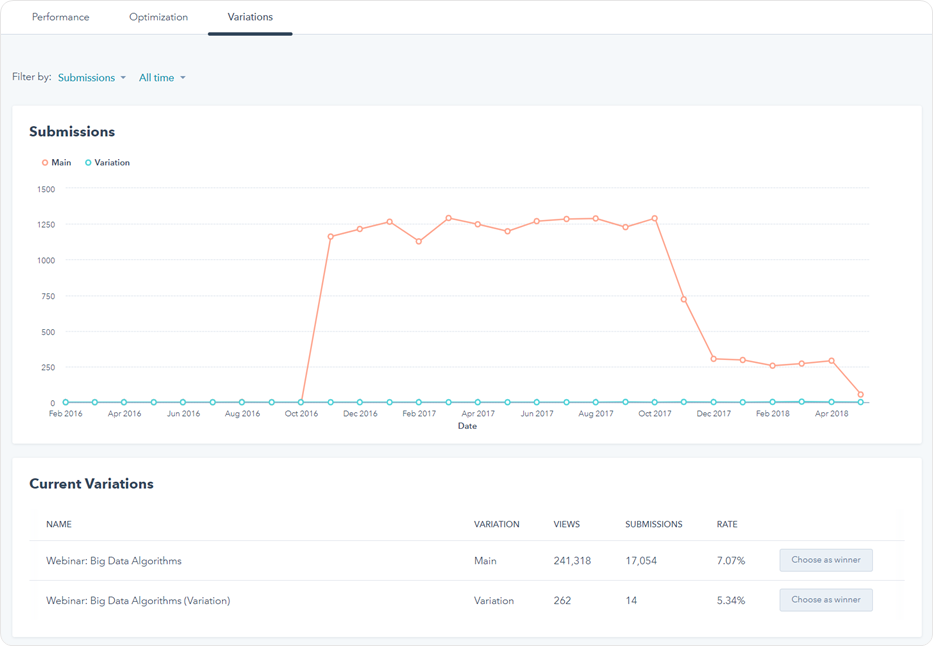Open the Submissions filter dropdown
Image resolution: width=933 pixels, height=646 pixels.
pos(92,78)
